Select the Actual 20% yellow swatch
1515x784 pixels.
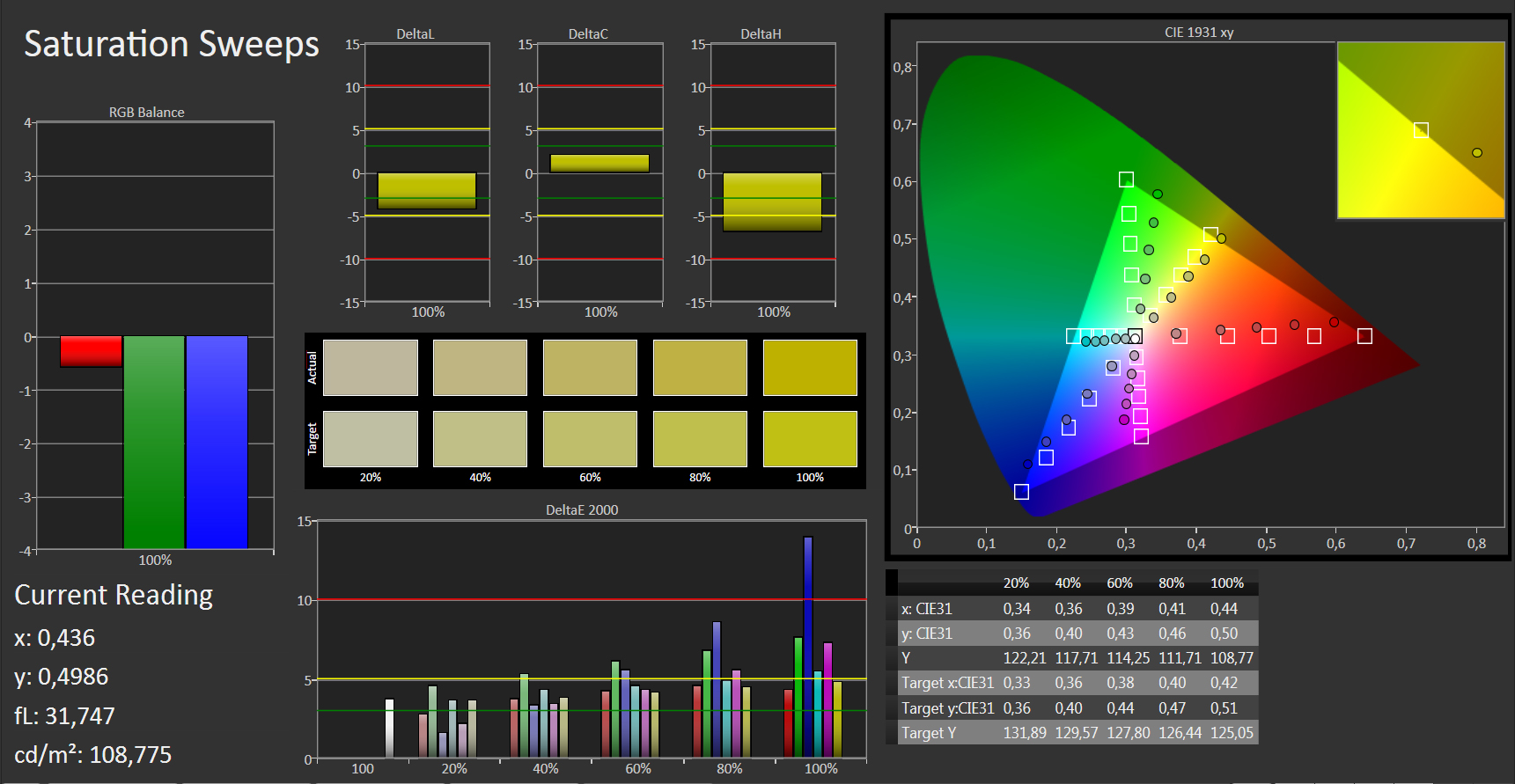pos(371,368)
